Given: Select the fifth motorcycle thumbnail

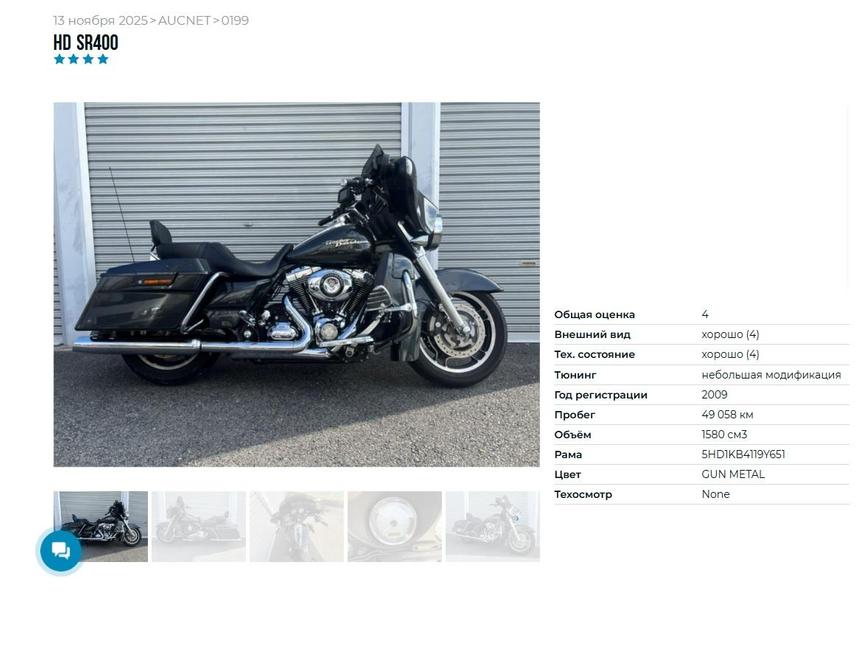Looking at the screenshot, I should [493, 526].
